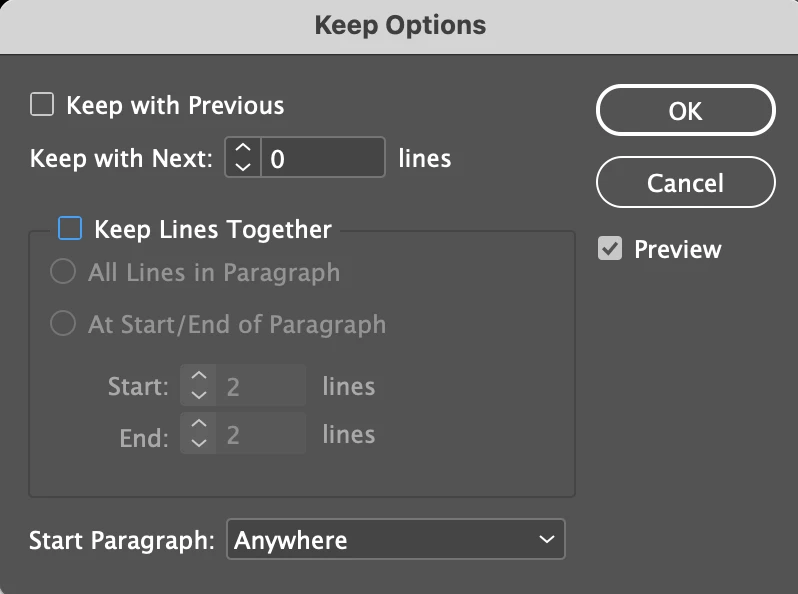The width and height of the screenshot is (798, 594).
Task: Click the Start lines up arrow
Action: [197, 377]
